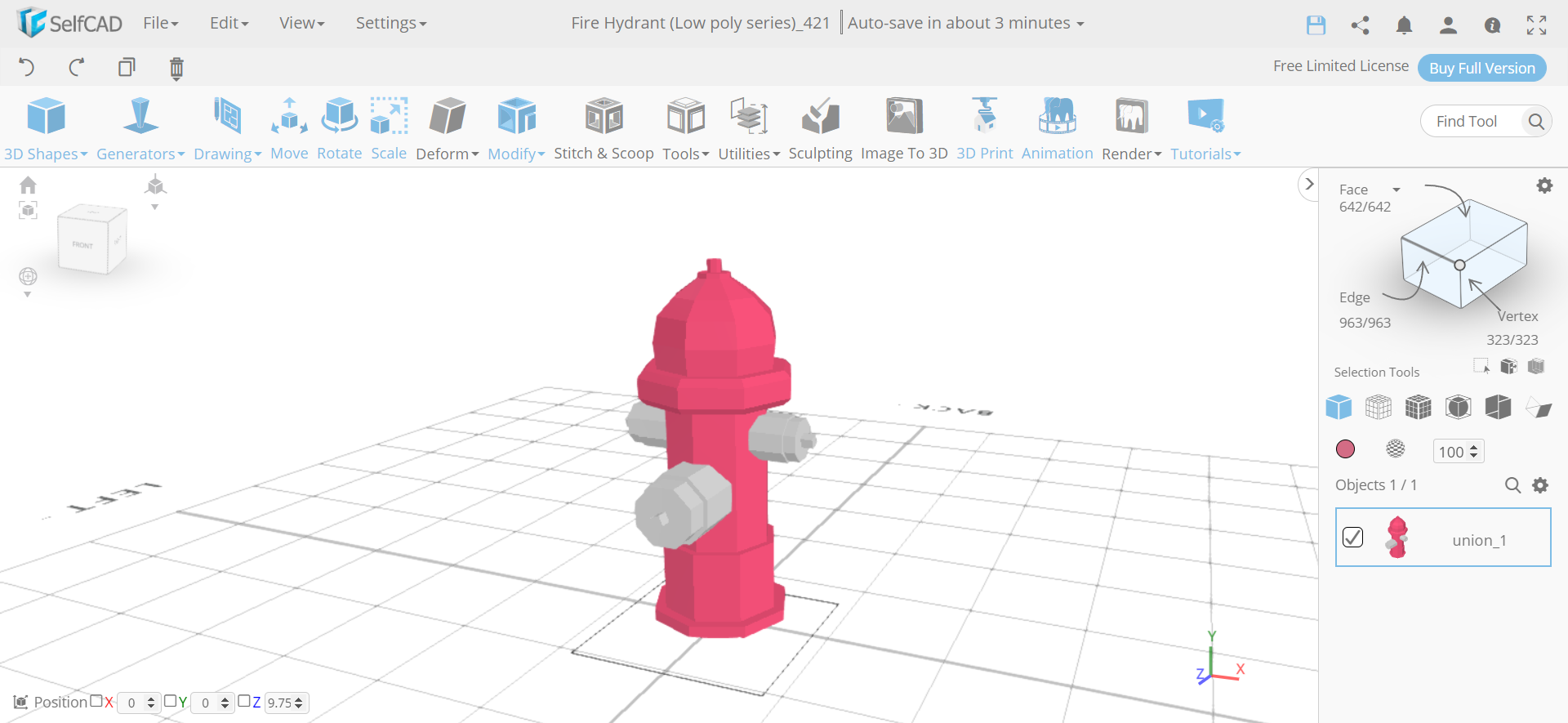Click the Copy/duplicate icon
Image resolution: width=1568 pixels, height=723 pixels.
(x=127, y=67)
